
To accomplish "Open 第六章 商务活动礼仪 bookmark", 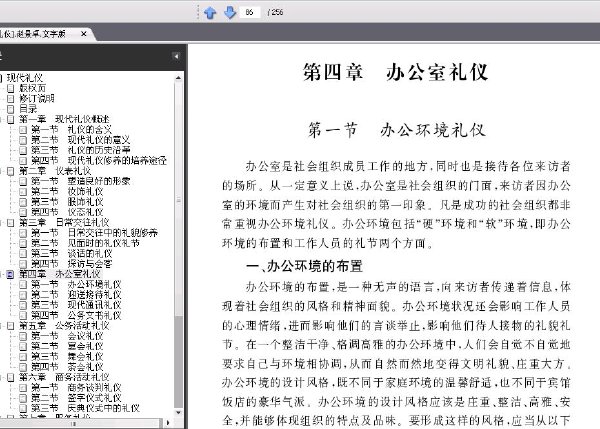I will pos(64,377).
